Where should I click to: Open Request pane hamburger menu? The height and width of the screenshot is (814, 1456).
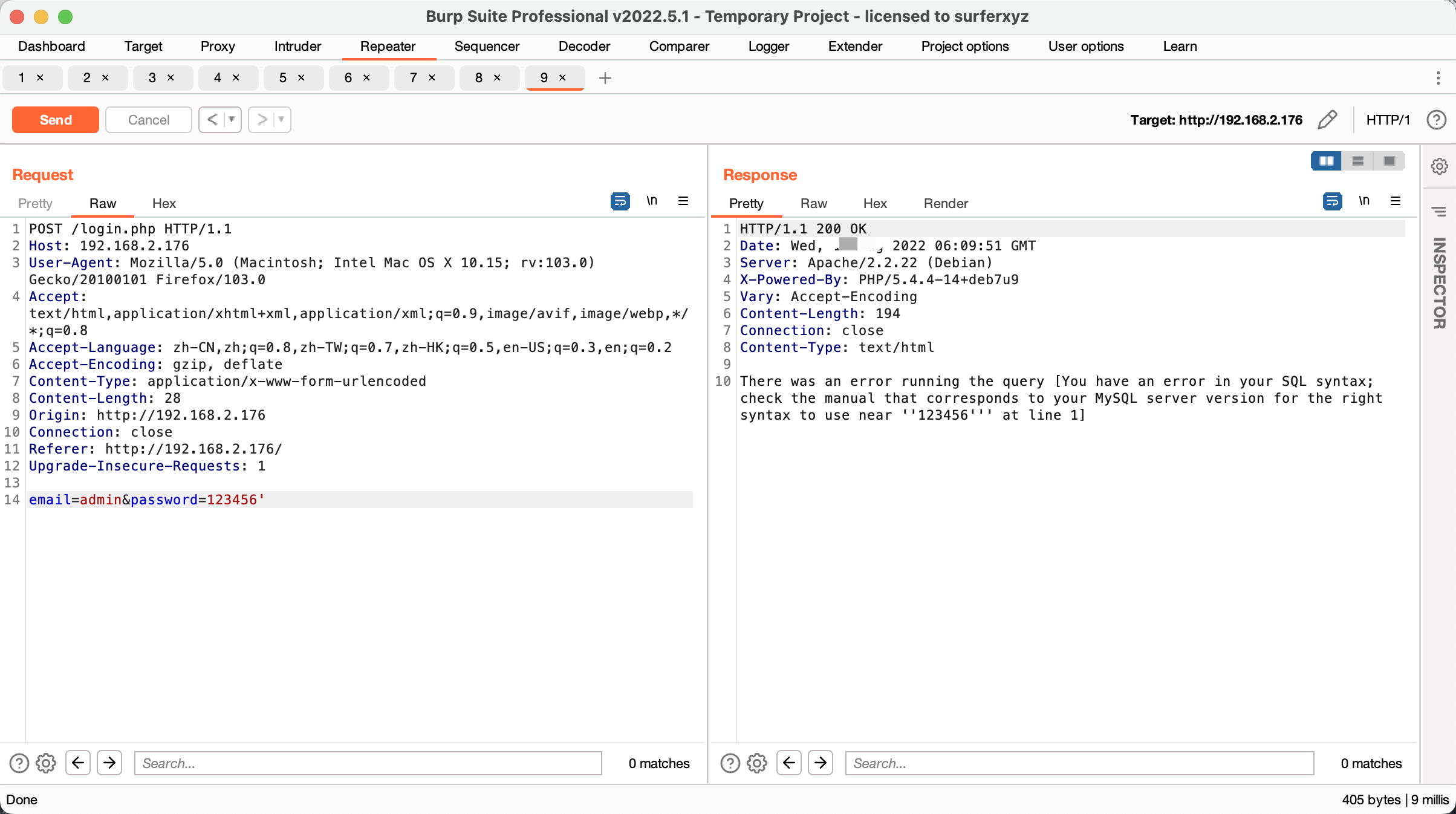683,201
